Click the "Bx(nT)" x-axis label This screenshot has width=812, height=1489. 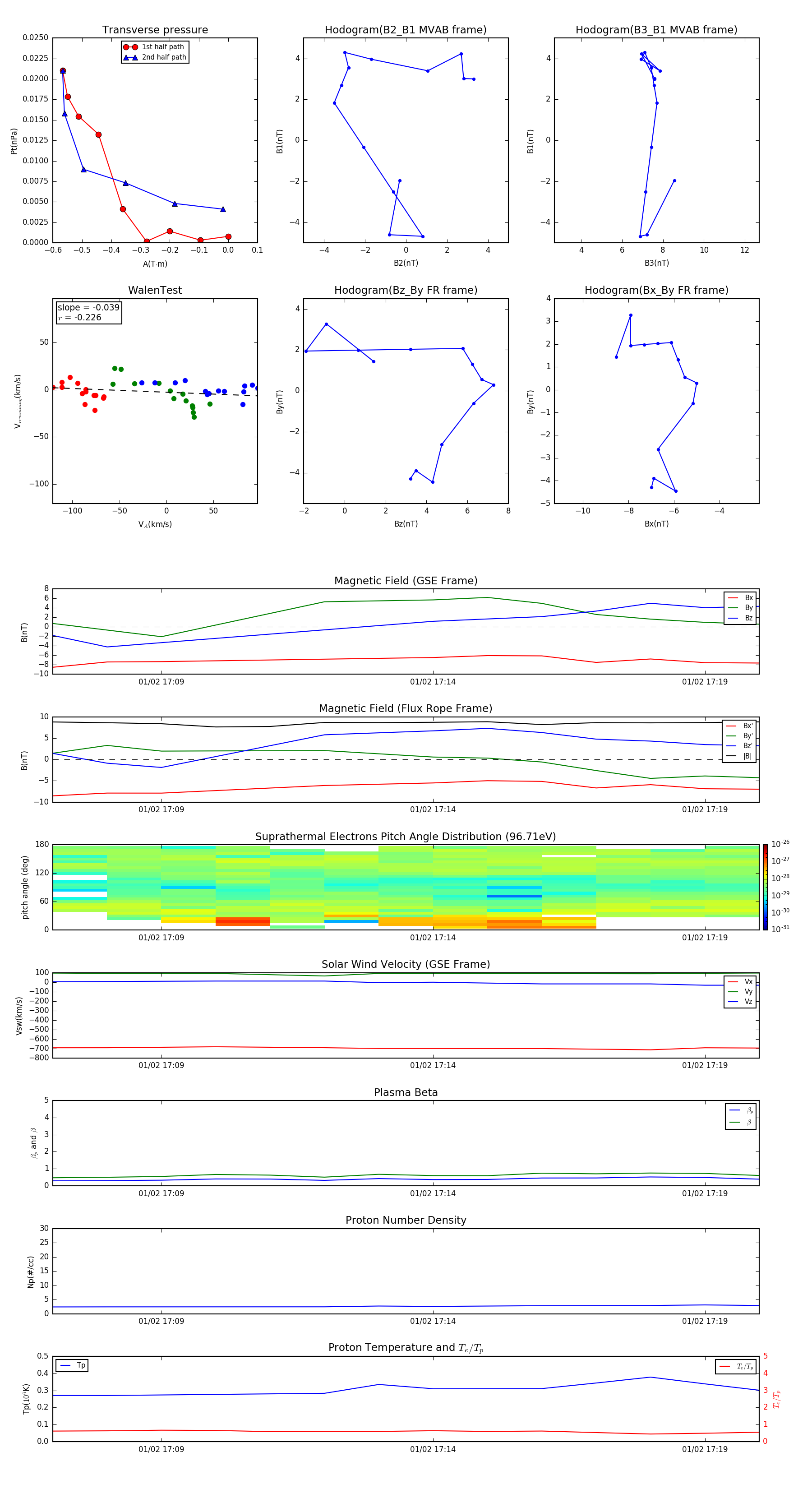pyautogui.click(x=656, y=524)
